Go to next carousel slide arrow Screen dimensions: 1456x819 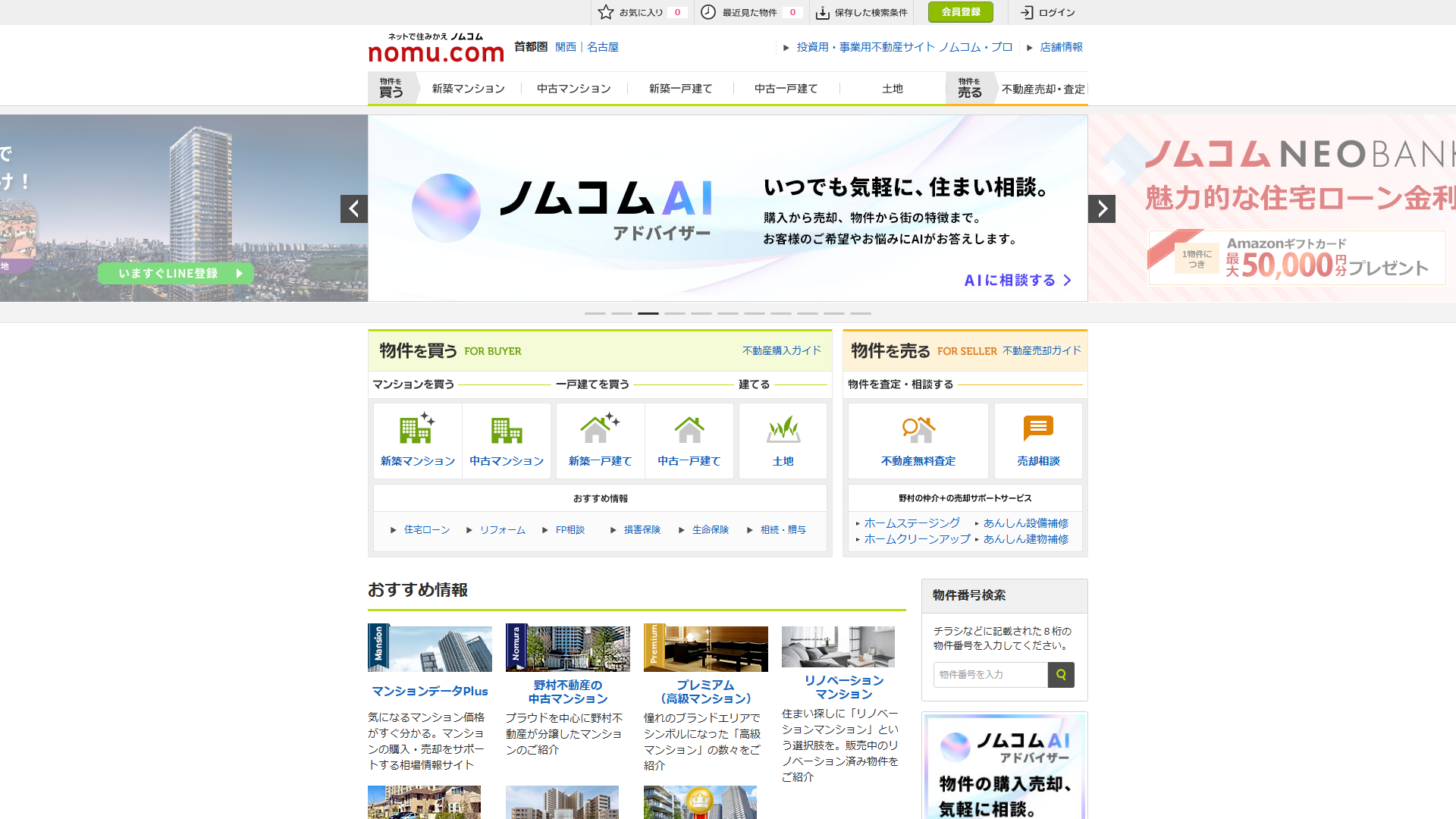click(x=1102, y=209)
